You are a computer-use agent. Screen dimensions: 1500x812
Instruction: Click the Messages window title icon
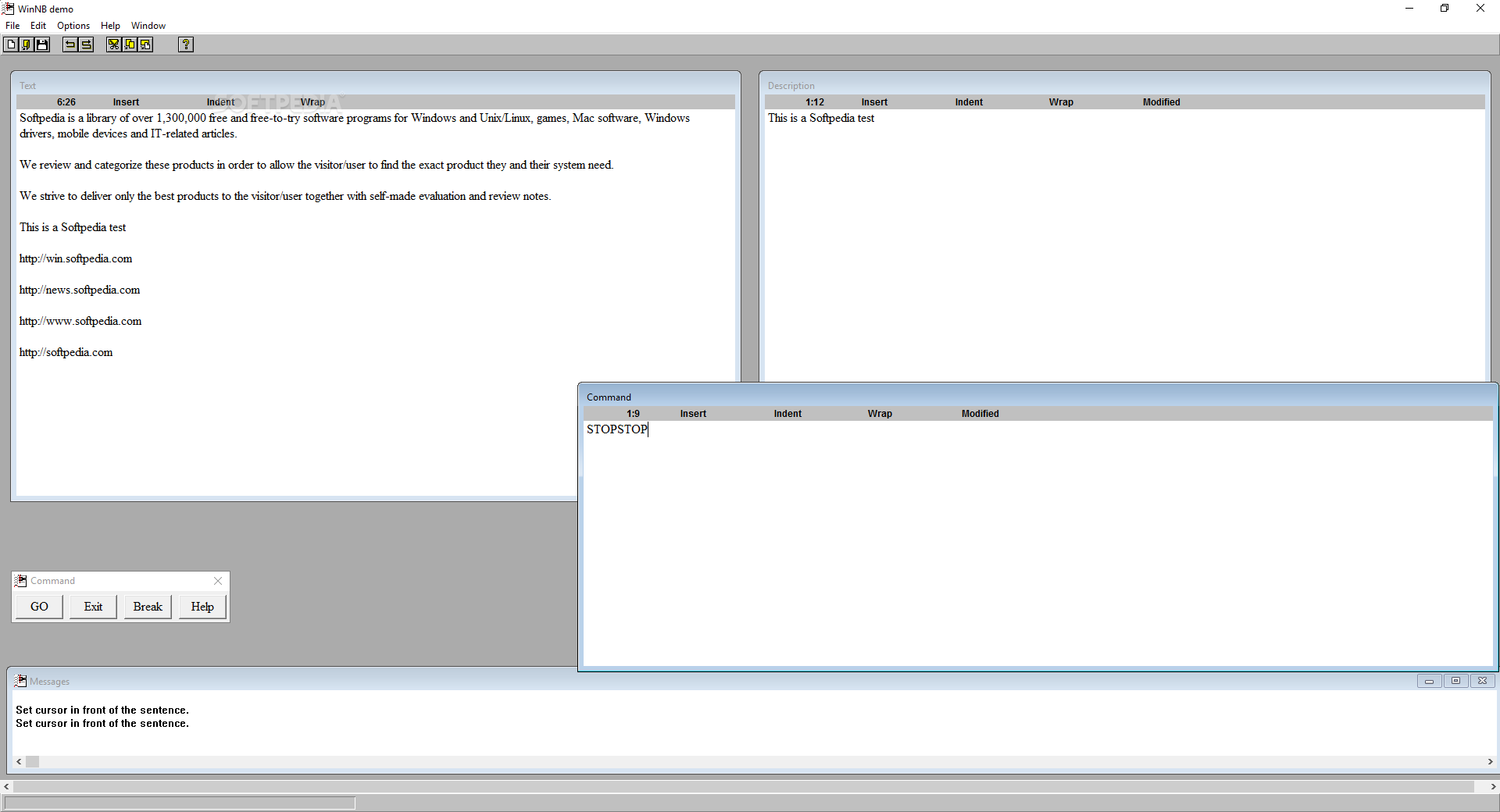coord(21,681)
